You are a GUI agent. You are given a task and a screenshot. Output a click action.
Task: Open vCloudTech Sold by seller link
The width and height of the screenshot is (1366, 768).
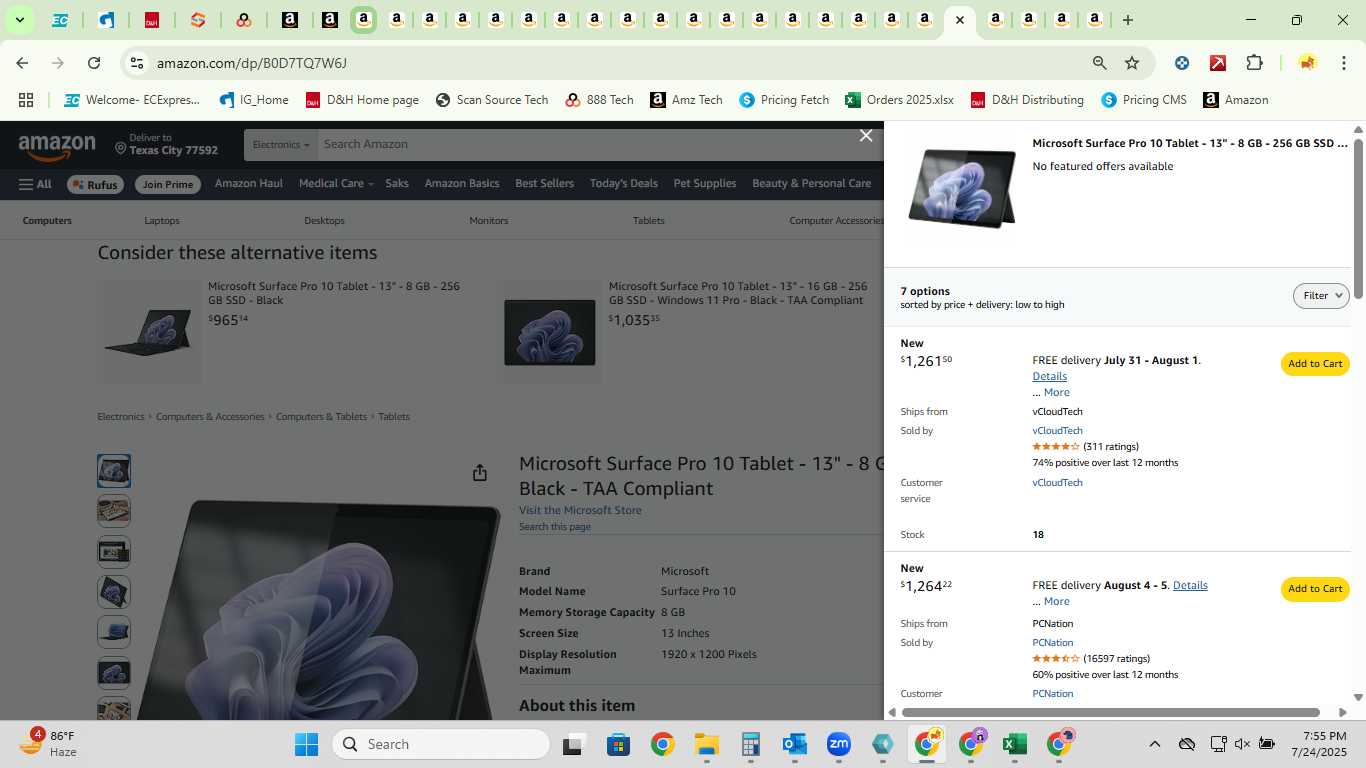tap(1057, 431)
